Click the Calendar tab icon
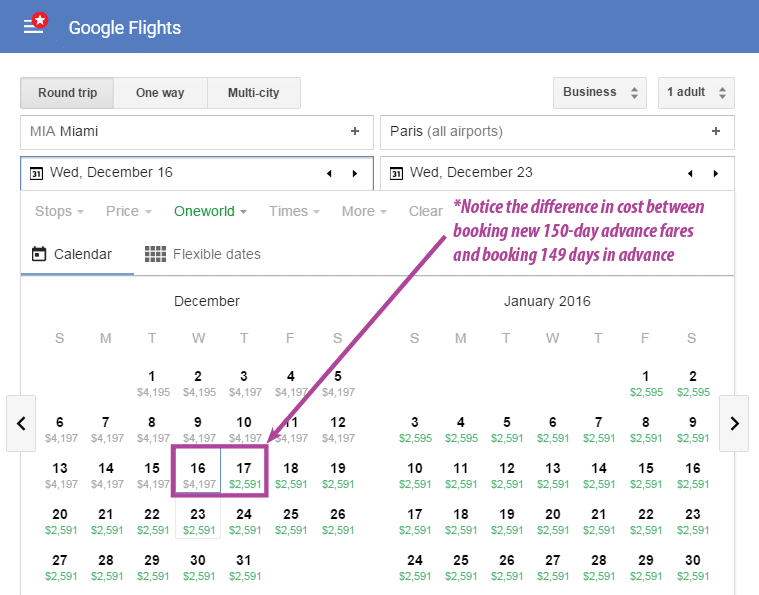Screen dimensions: 759x595 tap(39, 254)
